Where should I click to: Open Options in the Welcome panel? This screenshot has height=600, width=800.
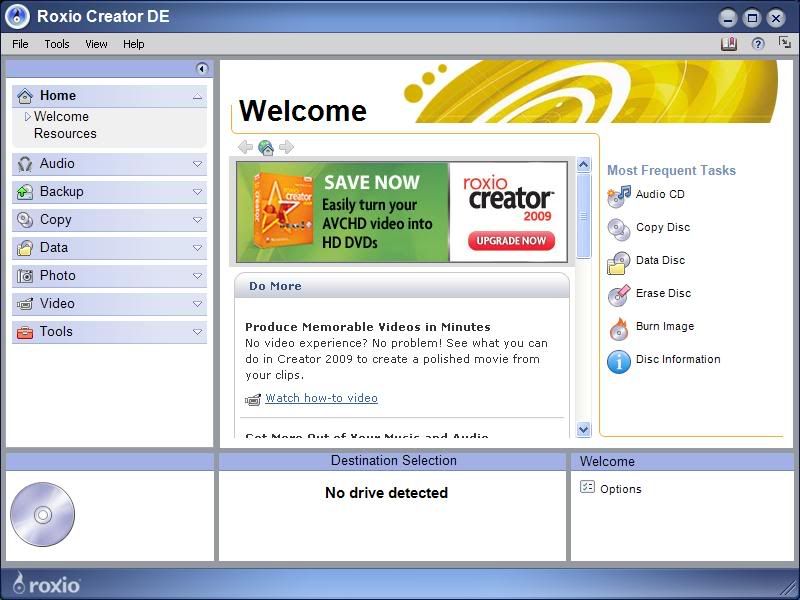click(x=620, y=489)
